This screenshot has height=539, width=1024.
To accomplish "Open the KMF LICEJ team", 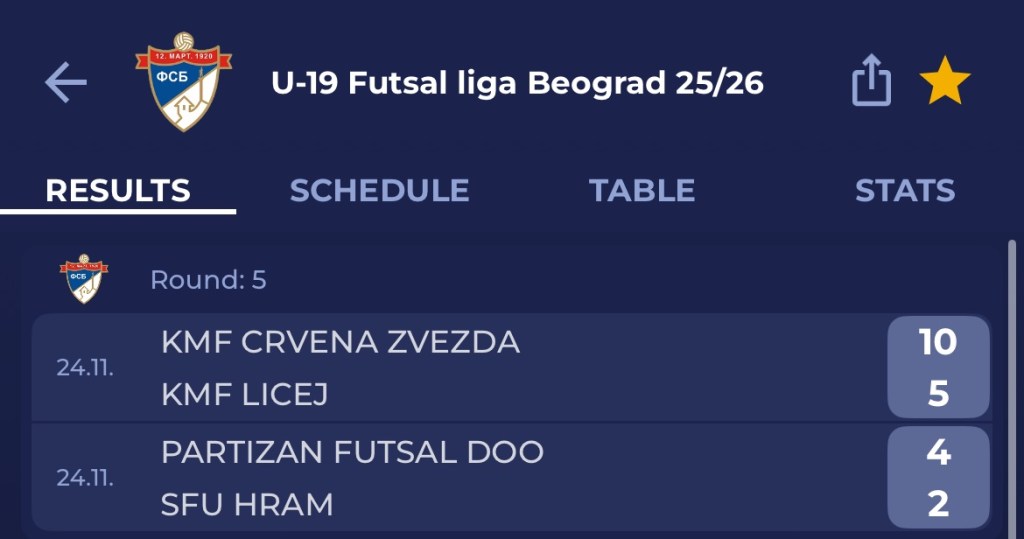I will point(245,395).
